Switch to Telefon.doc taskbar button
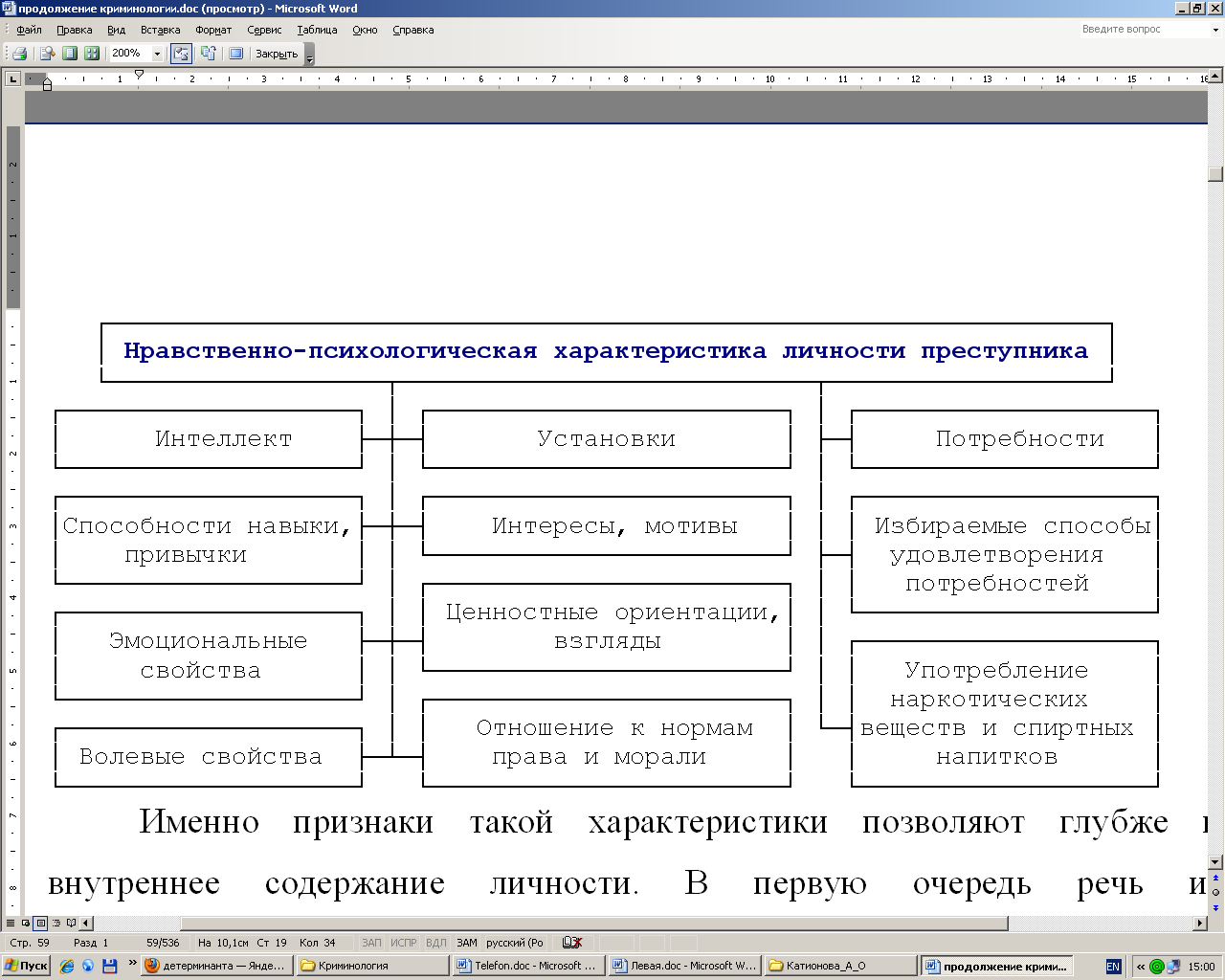This screenshot has width=1225, height=980. pos(527,966)
